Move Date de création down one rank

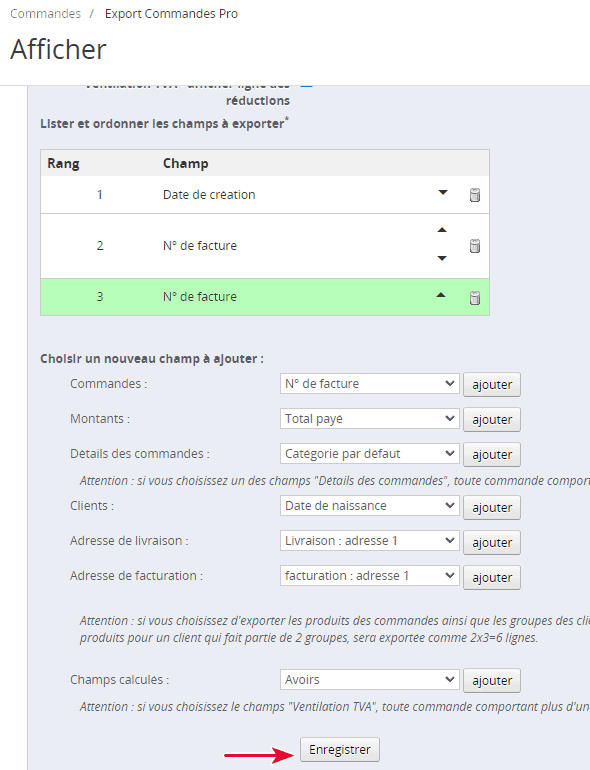443,192
